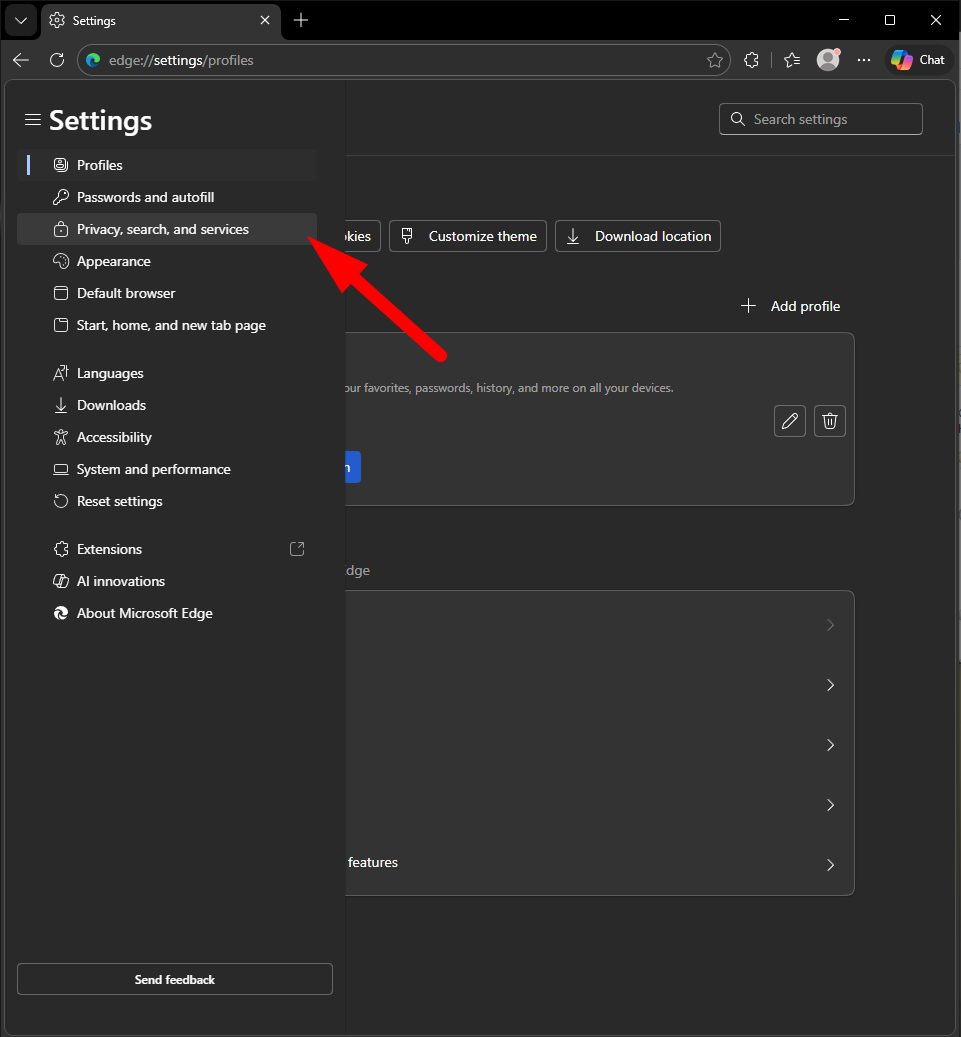961x1037 pixels.
Task: Open System and performance section
Action: tap(153, 469)
